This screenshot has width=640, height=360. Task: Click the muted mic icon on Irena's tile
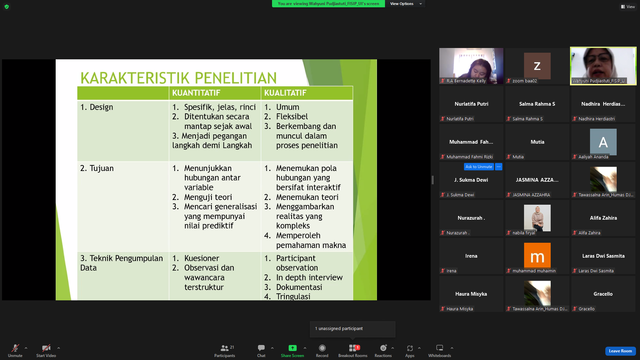coord(442,271)
